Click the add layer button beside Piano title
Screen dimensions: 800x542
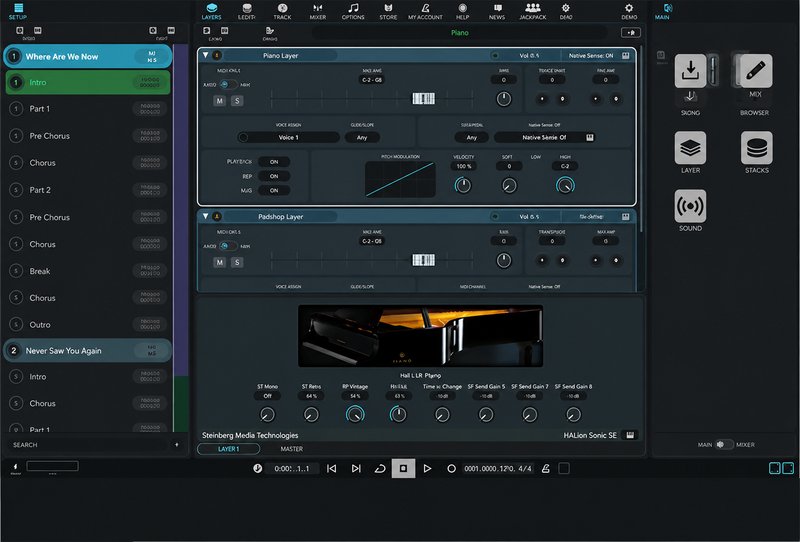tap(631, 33)
